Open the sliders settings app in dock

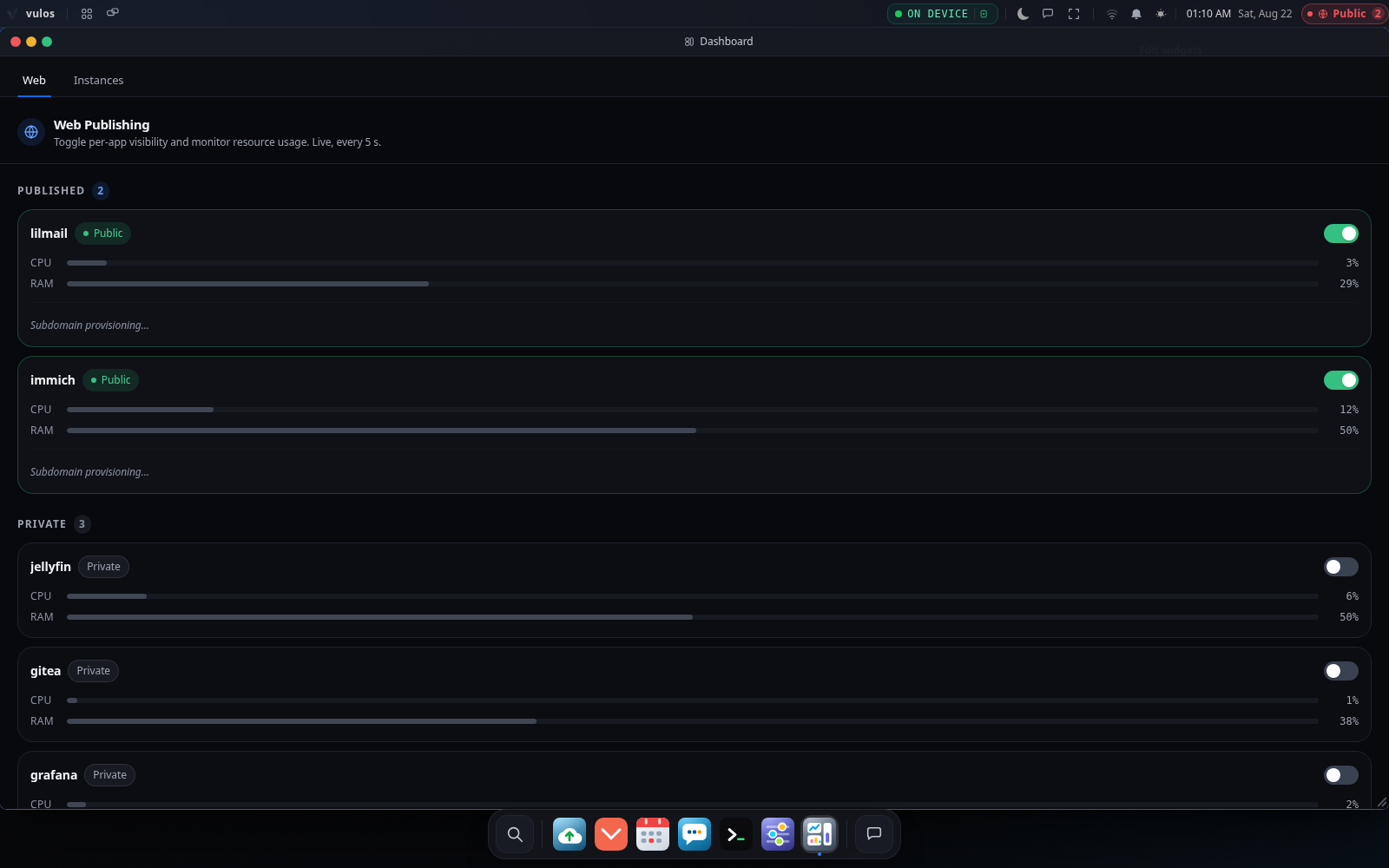coord(778,834)
